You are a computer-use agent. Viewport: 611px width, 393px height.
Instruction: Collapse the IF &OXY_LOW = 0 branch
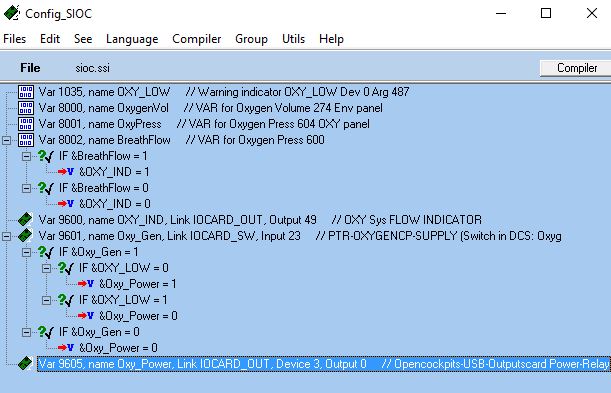coord(46,268)
